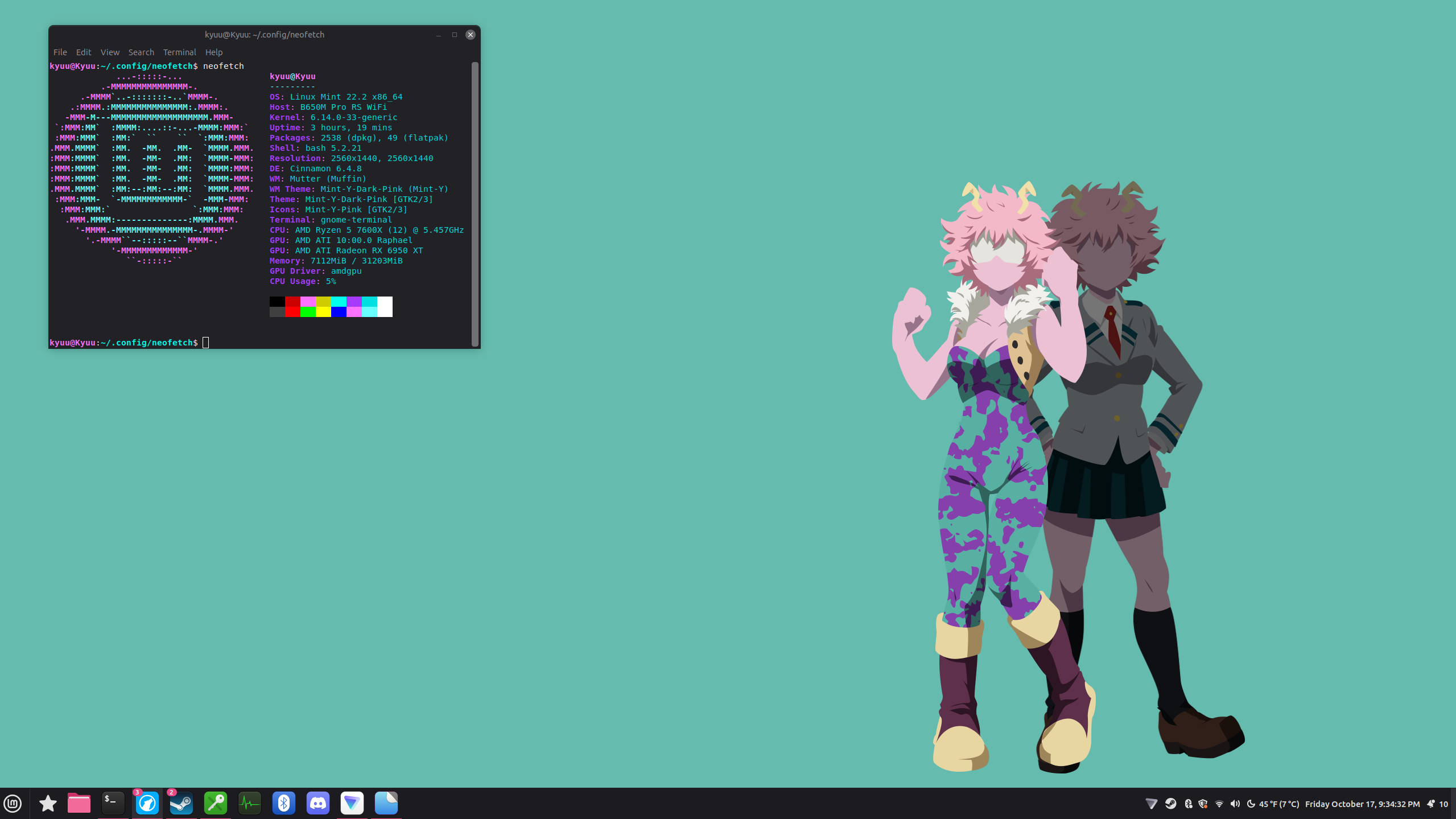Viewport: 1456px width, 819px height.
Task: Open the volume sound applet
Action: coord(1235,804)
